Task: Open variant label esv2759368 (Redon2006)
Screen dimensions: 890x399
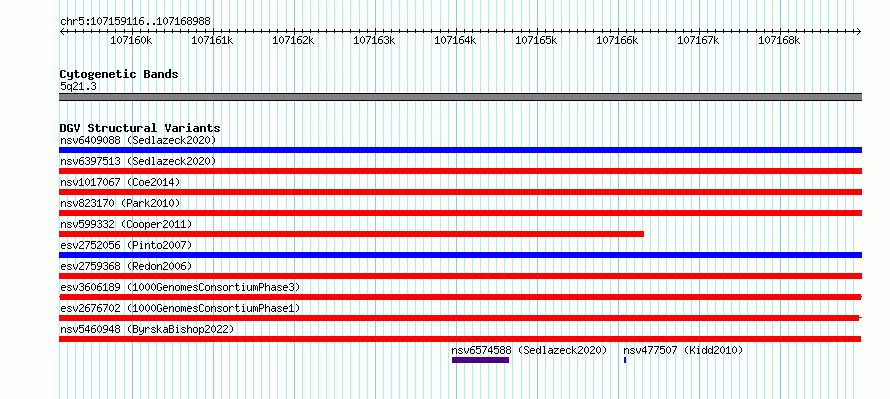Action: [x=126, y=266]
